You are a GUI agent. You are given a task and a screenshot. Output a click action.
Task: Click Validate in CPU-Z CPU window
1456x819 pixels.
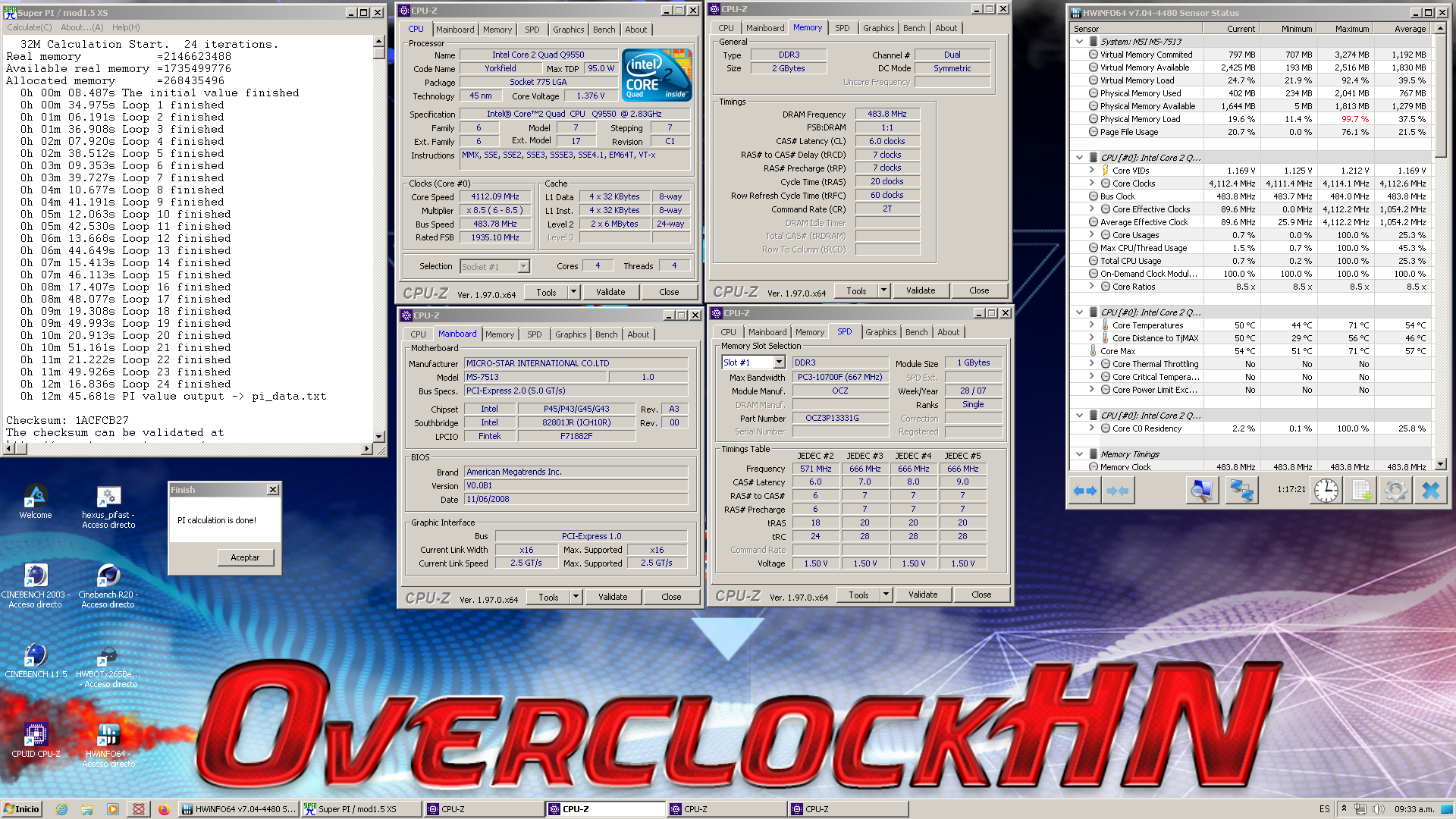tap(610, 292)
